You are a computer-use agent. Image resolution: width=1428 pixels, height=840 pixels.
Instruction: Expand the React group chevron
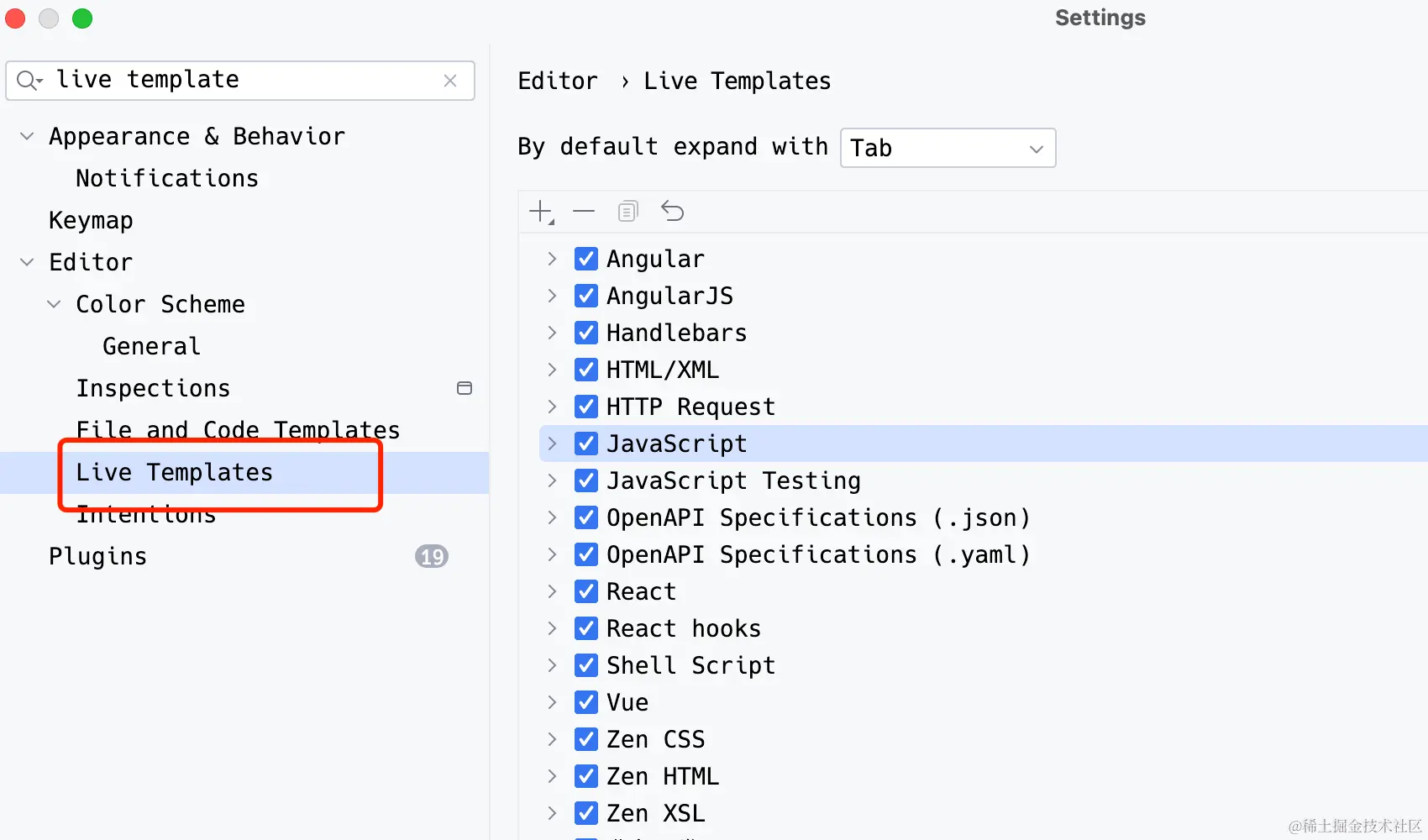coord(552,591)
